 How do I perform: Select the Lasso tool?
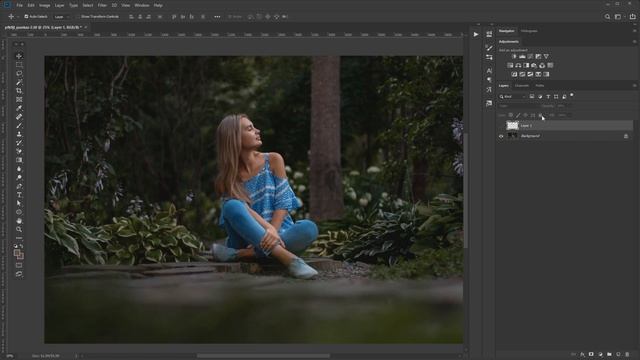(x=19, y=73)
